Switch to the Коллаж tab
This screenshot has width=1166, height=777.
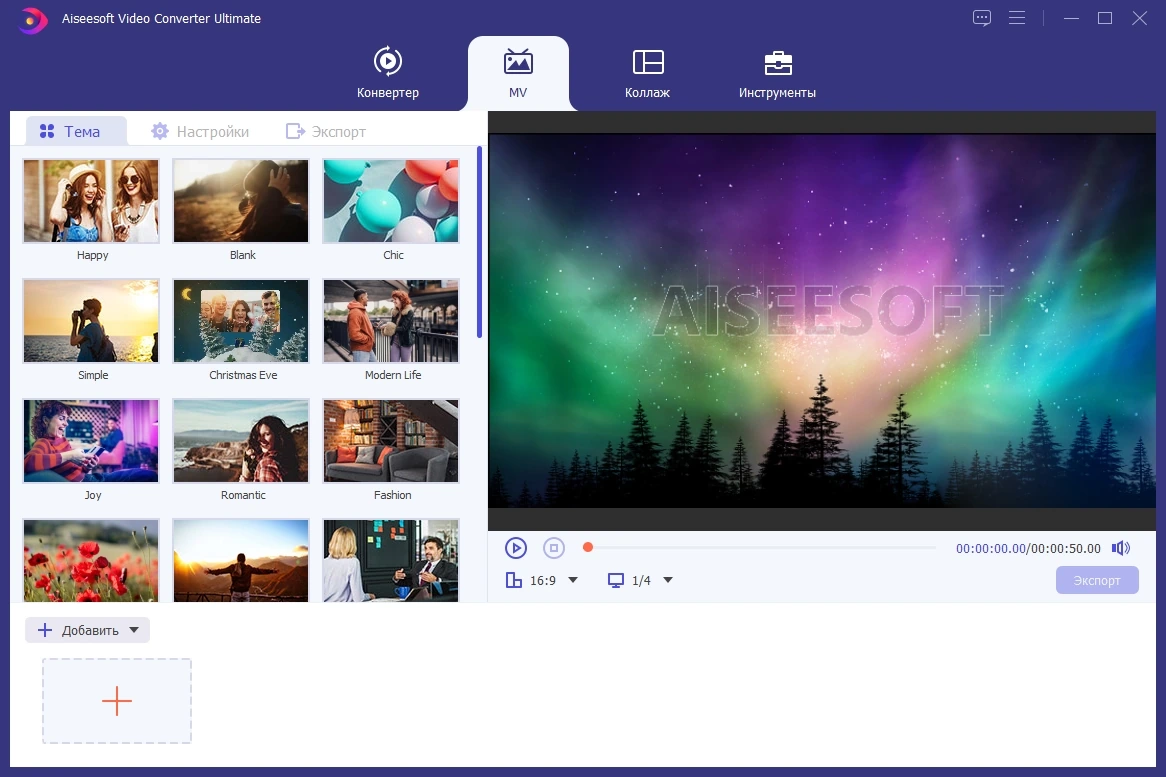[x=648, y=73]
